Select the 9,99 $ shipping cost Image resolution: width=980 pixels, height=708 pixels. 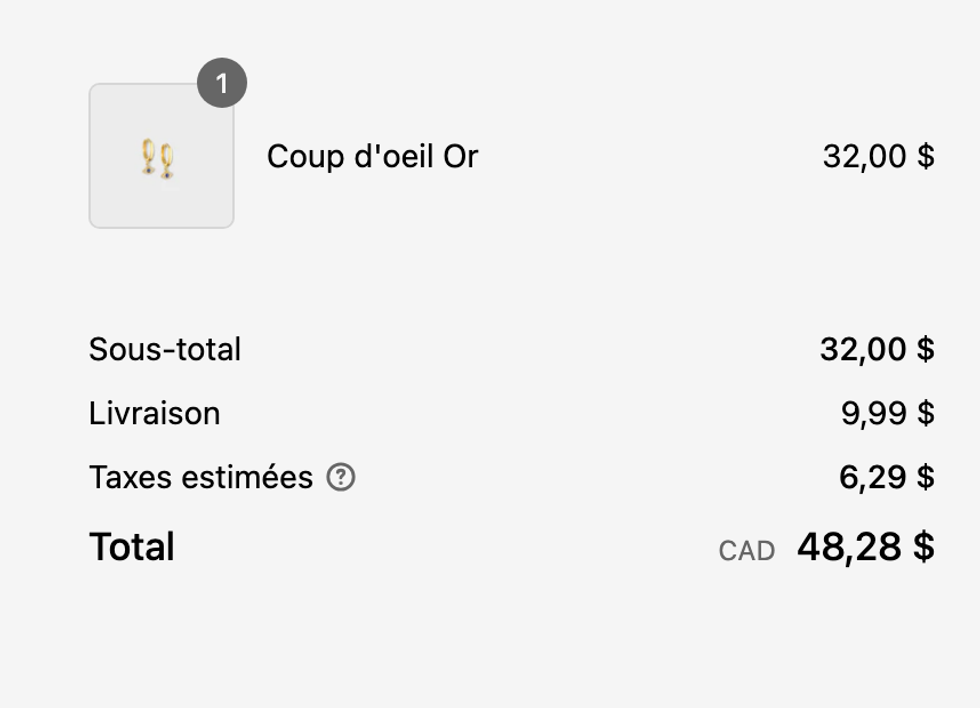click(x=888, y=413)
